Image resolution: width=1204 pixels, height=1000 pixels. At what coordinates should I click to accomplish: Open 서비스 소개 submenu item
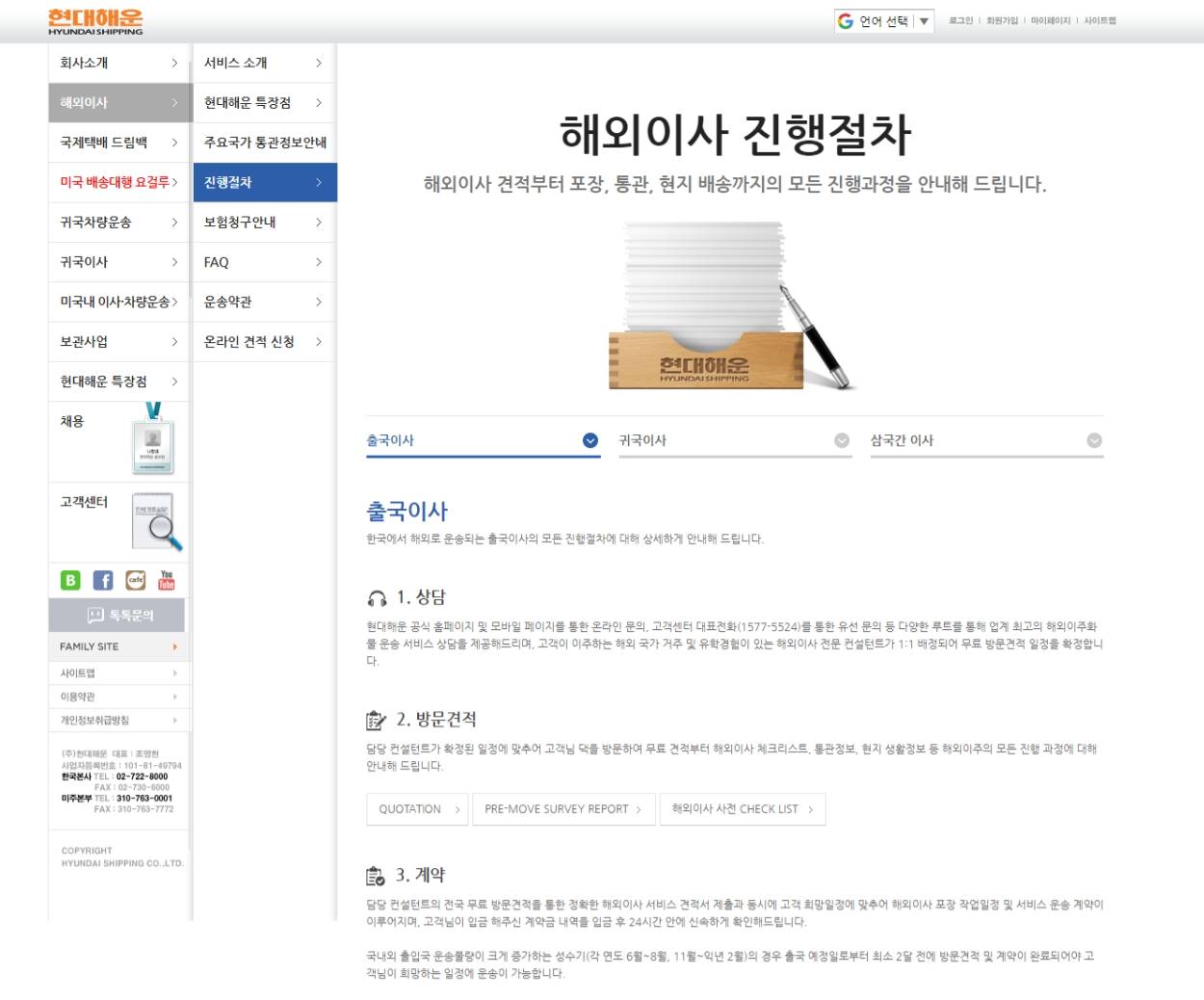point(265,63)
